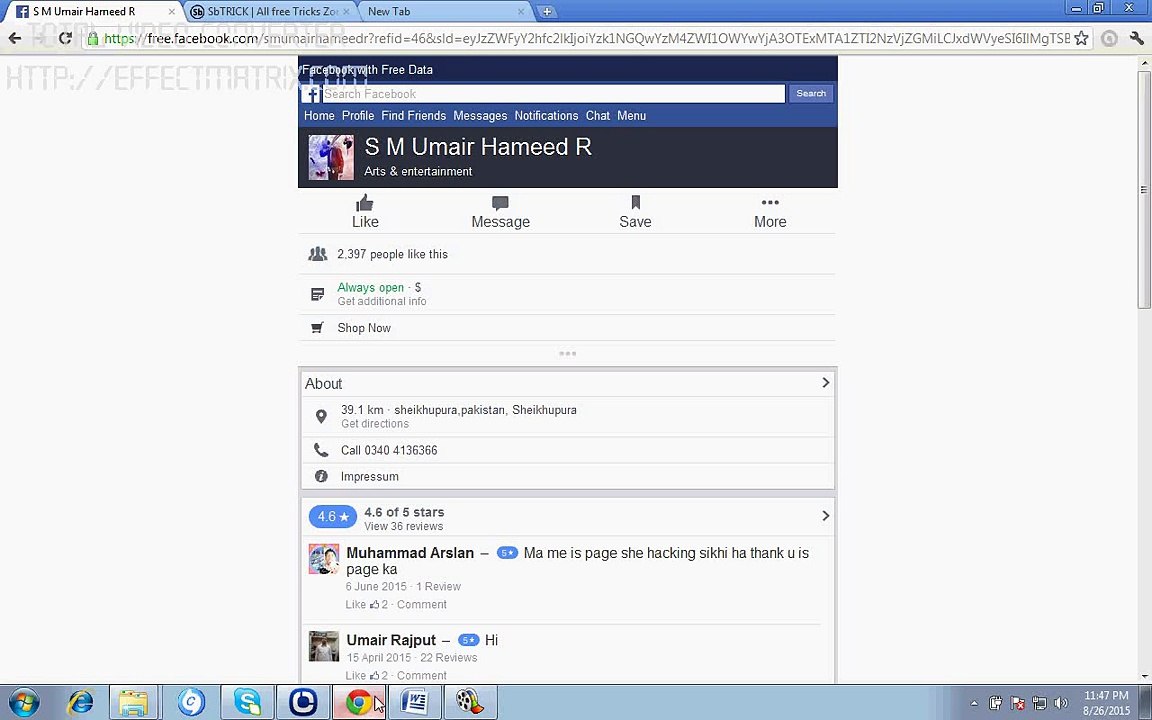Viewport: 1152px width, 720px height.
Task: Click the hours info icon beside Always open
Action: pyautogui.click(x=317, y=295)
